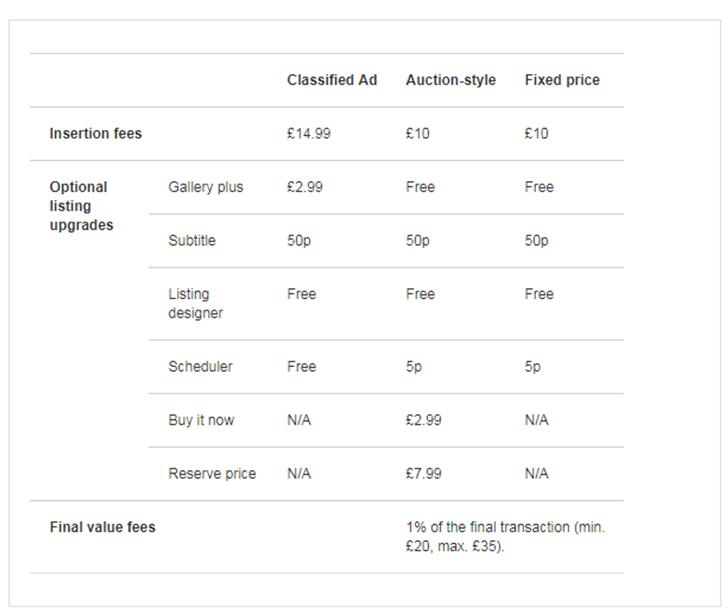The height and width of the screenshot is (609, 726).
Task: Click the 1% final transaction fee text
Action: click(x=506, y=536)
